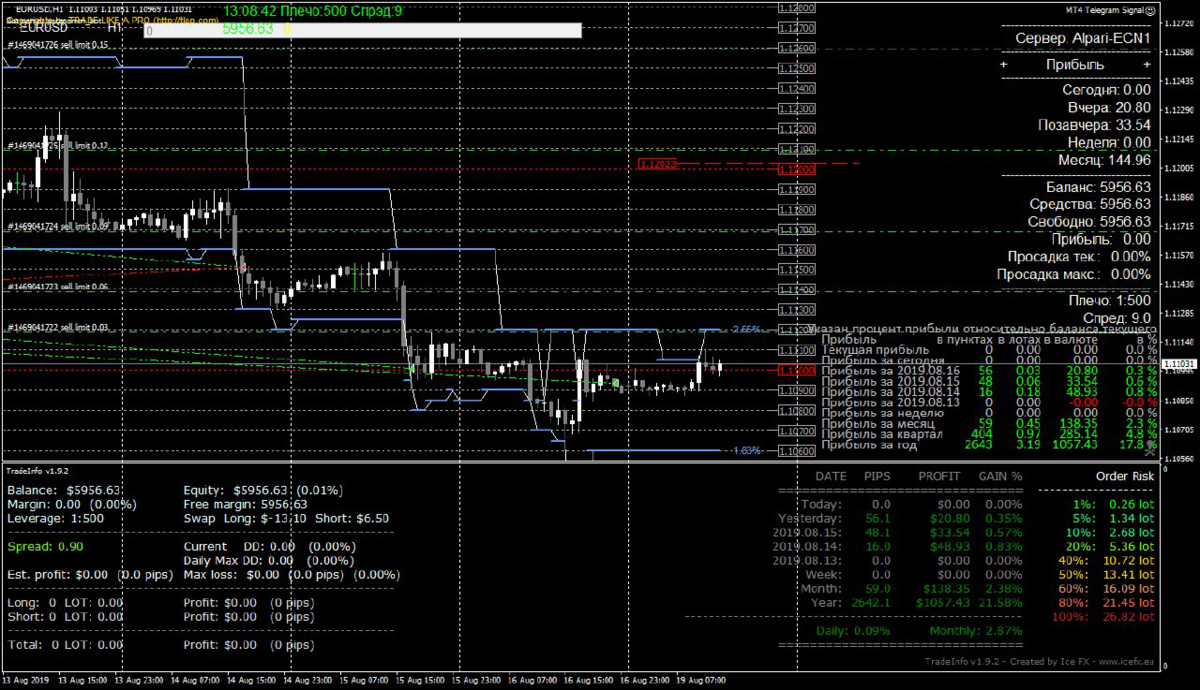Click the TradeInfo v1.9.2 panel title
The height and width of the screenshot is (690, 1200).
pyautogui.click(x=38, y=469)
